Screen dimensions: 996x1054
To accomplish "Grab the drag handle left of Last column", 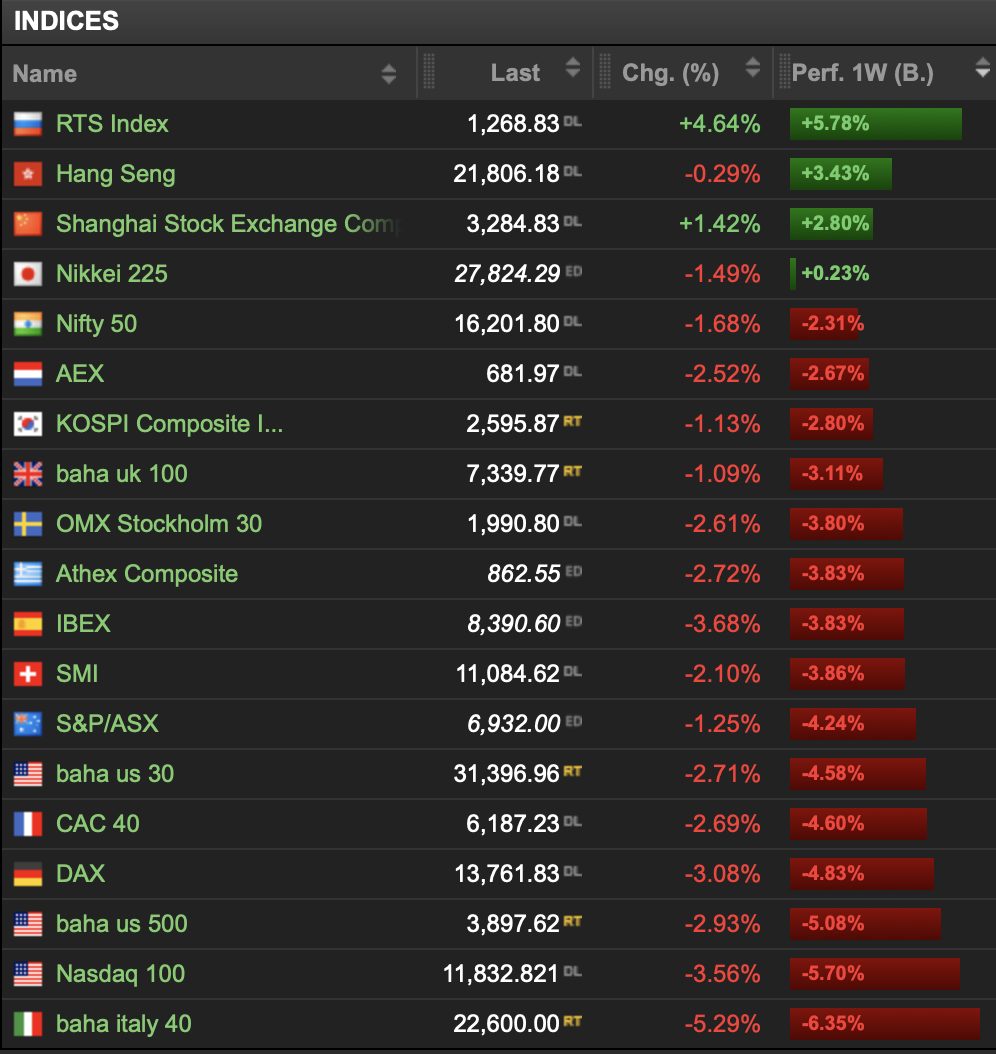I will 428,71.
